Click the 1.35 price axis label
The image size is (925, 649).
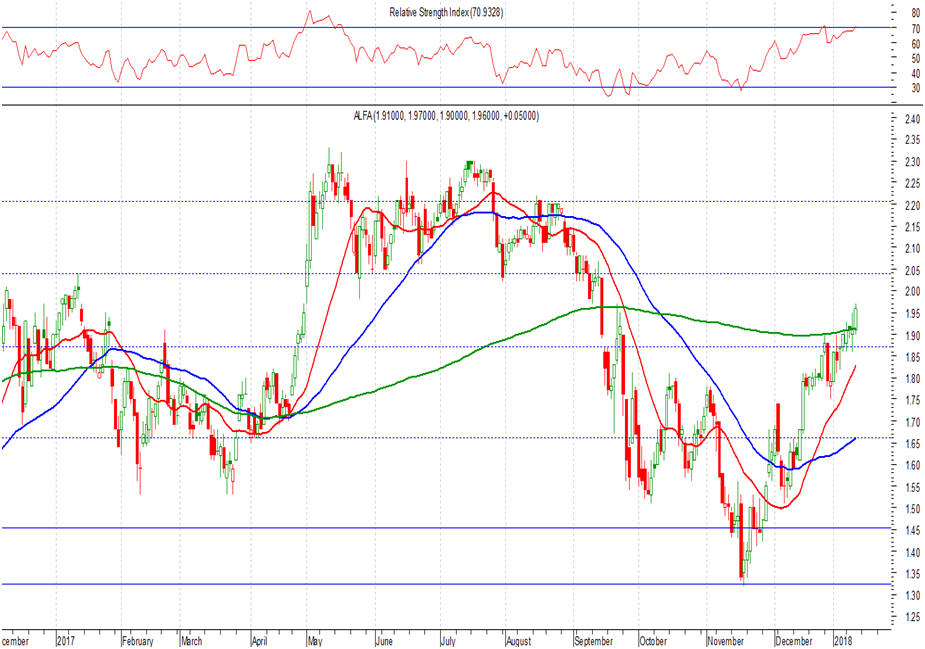pyautogui.click(x=913, y=574)
